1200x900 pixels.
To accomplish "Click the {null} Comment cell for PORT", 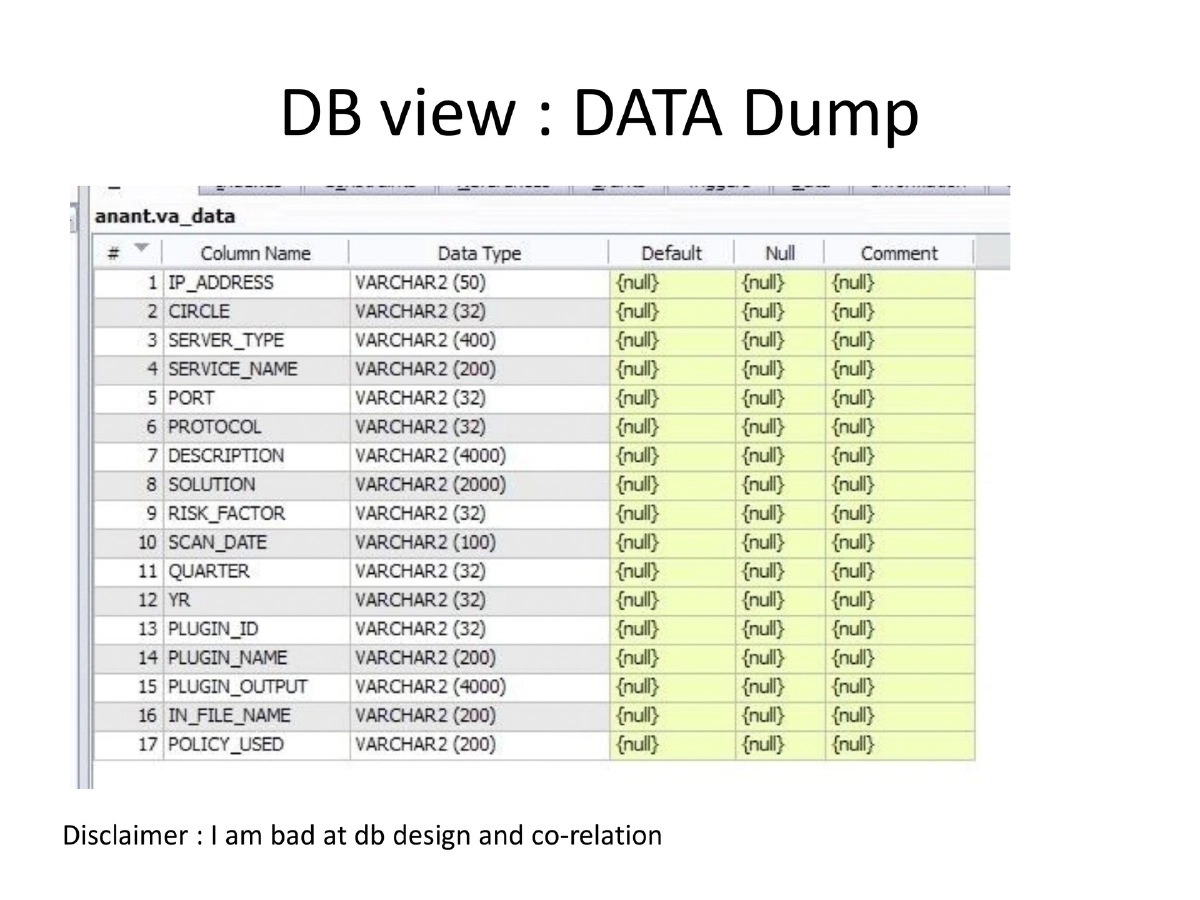I will coord(852,397).
